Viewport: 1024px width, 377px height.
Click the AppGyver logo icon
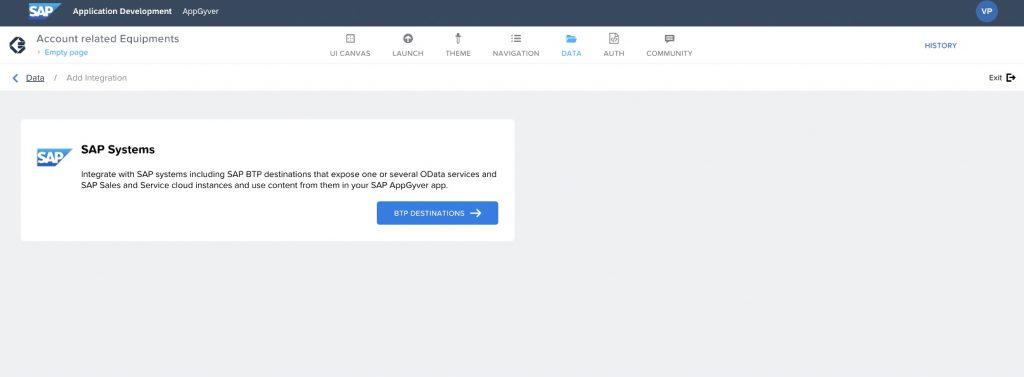18,45
